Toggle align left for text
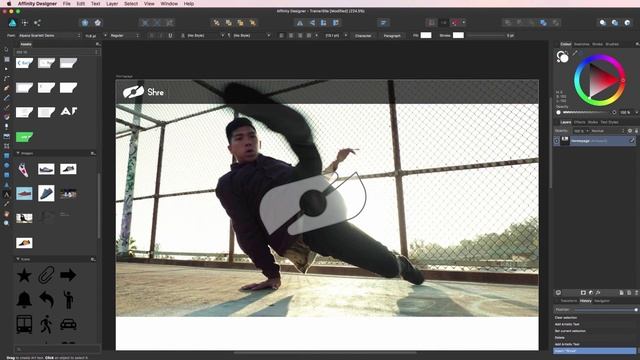 [282, 36]
